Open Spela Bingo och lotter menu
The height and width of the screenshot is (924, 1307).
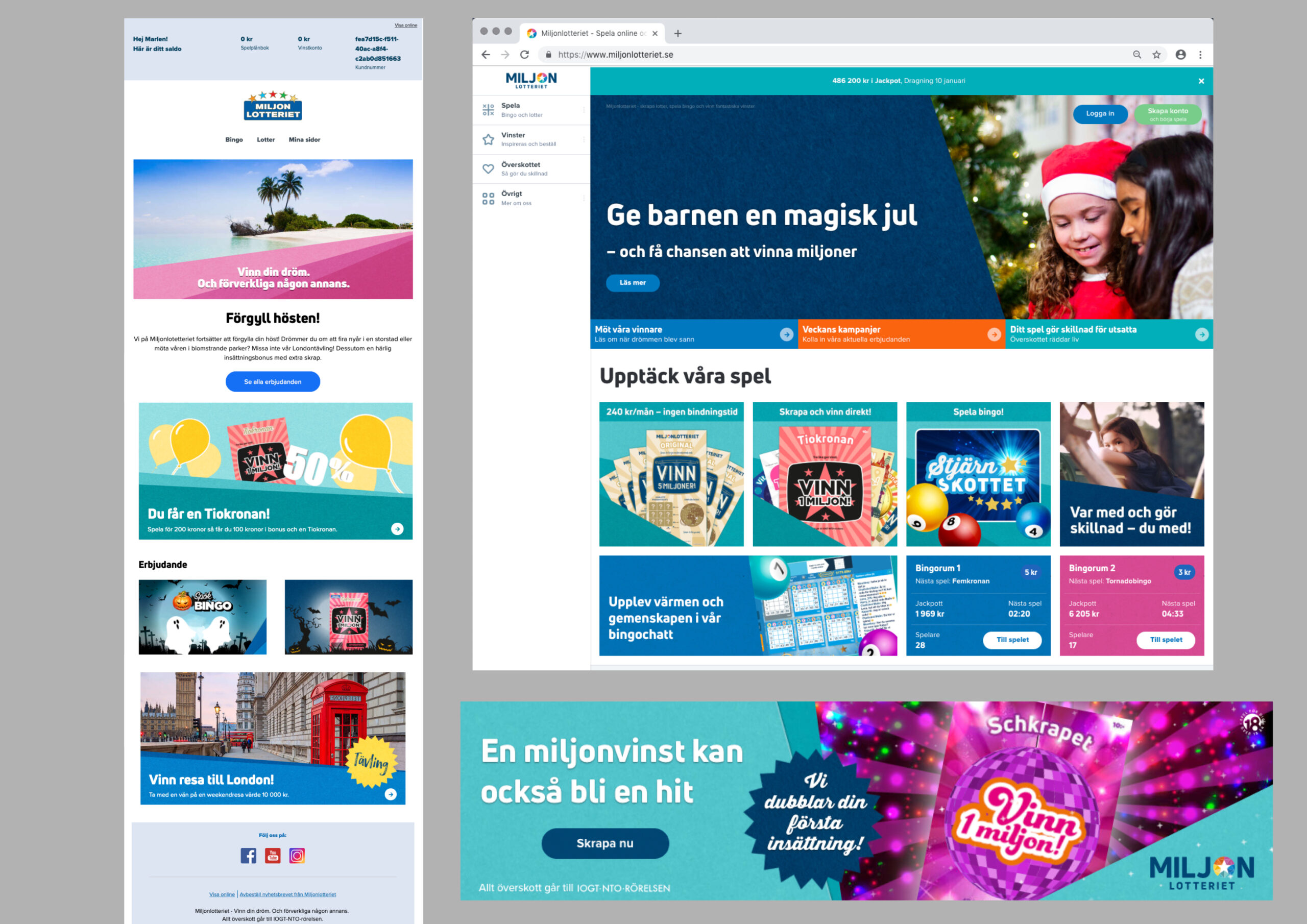pyautogui.click(x=531, y=110)
